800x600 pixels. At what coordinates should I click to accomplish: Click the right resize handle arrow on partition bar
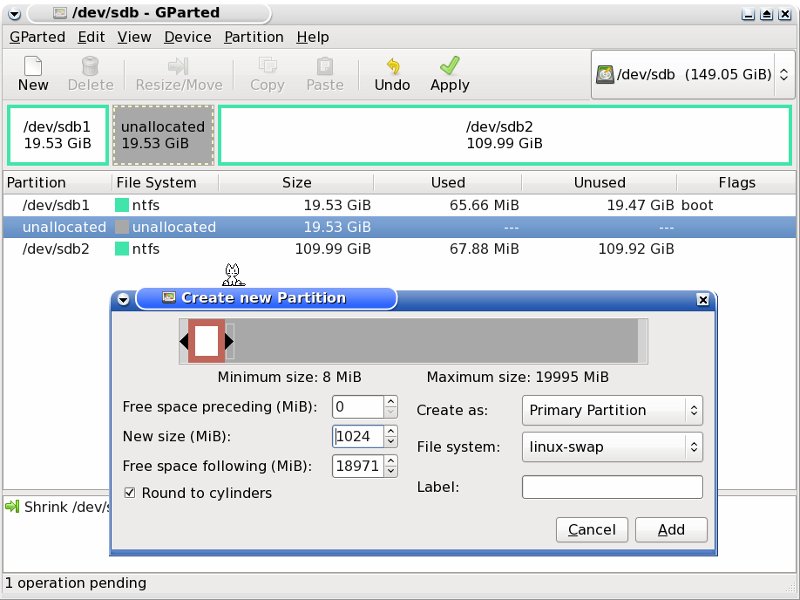[x=229, y=341]
